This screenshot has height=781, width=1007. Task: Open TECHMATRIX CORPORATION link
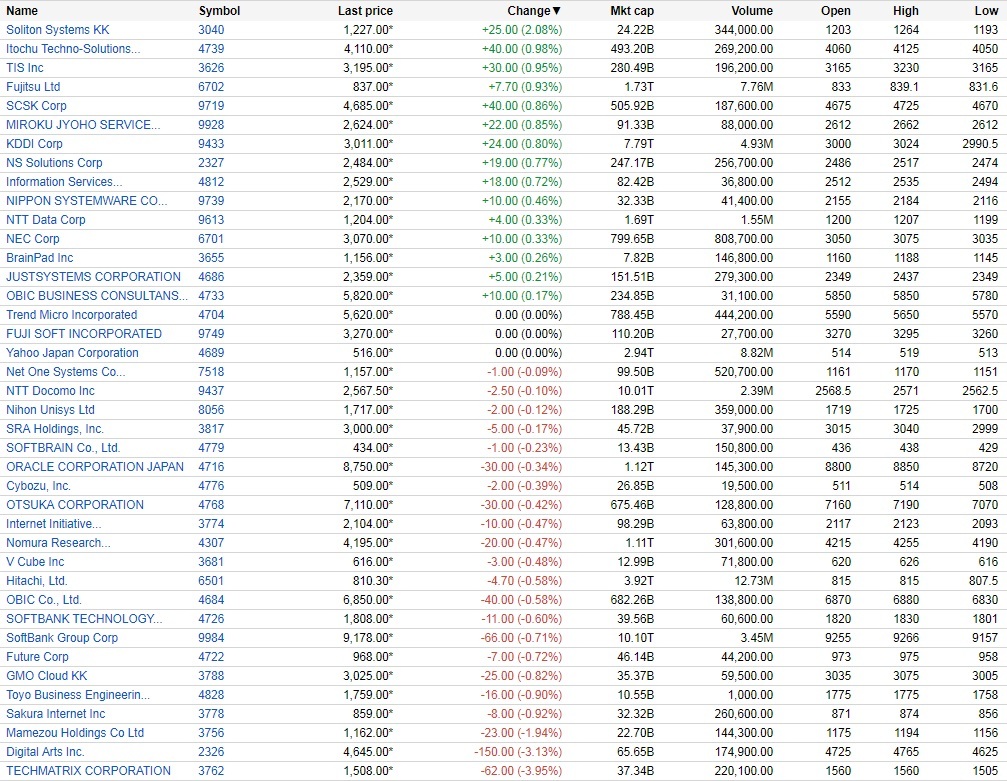(88, 771)
